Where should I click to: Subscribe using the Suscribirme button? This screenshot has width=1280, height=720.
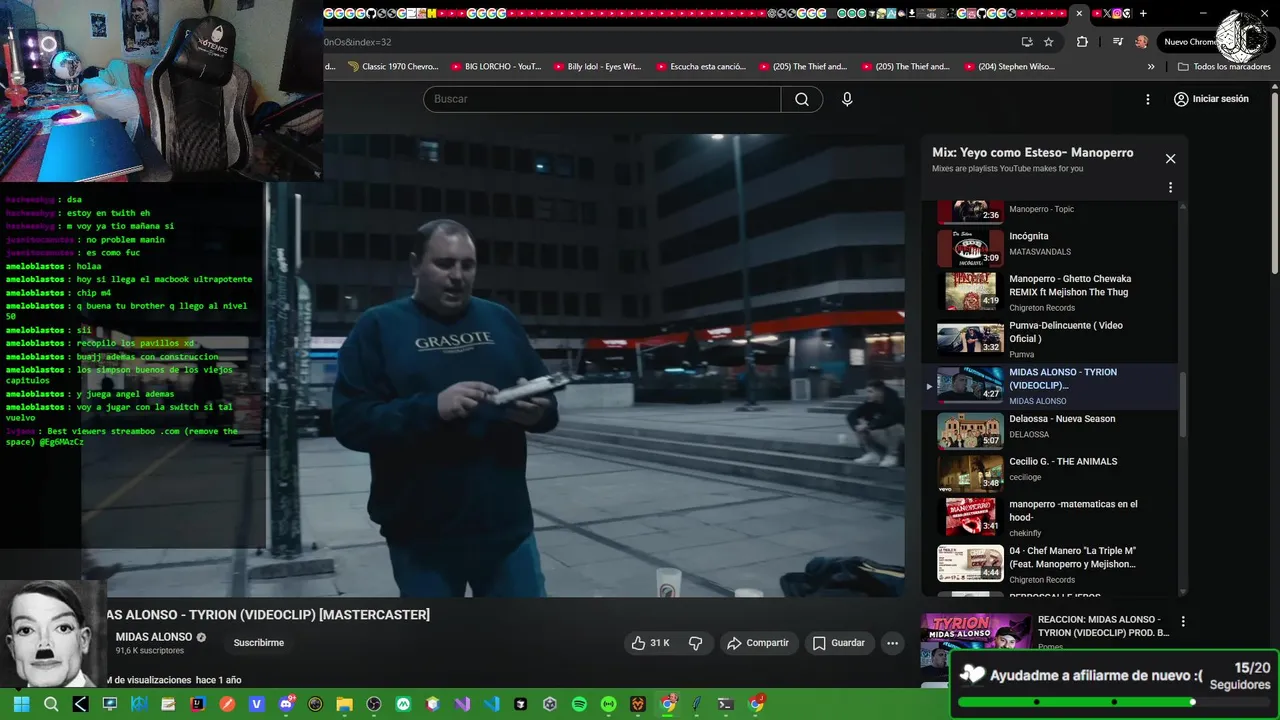tap(259, 643)
